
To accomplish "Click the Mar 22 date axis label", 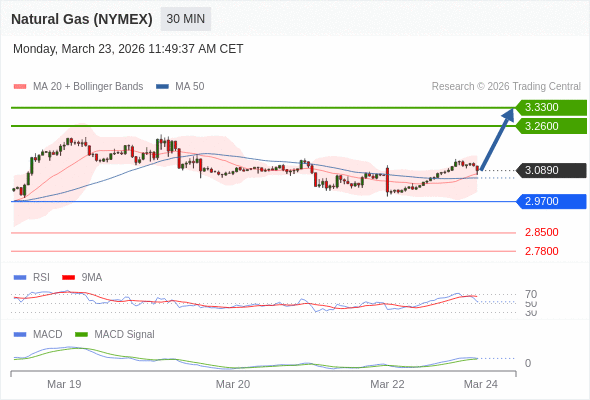I will [x=387, y=384].
